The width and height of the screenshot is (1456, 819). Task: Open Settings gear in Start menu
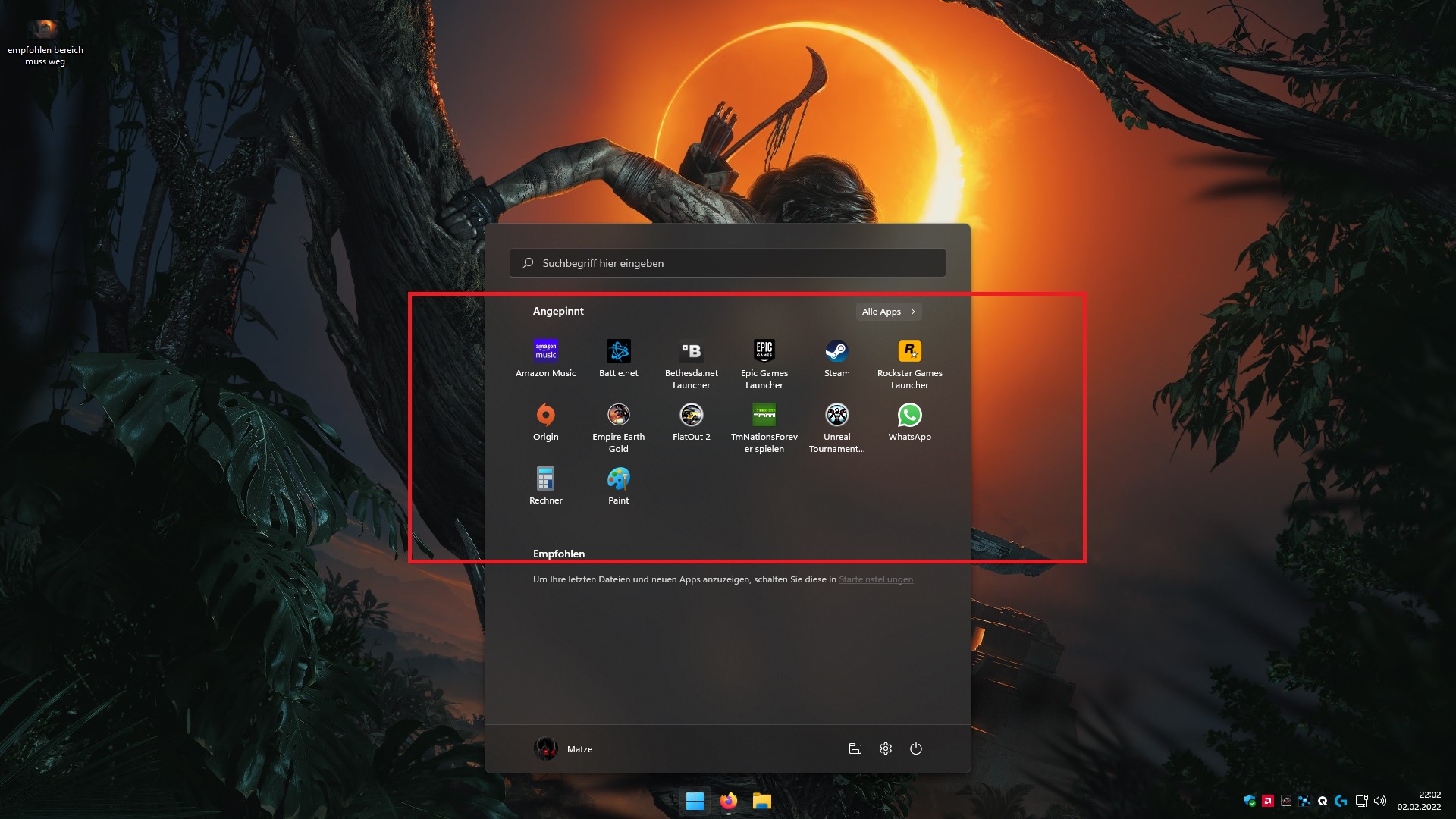885,748
